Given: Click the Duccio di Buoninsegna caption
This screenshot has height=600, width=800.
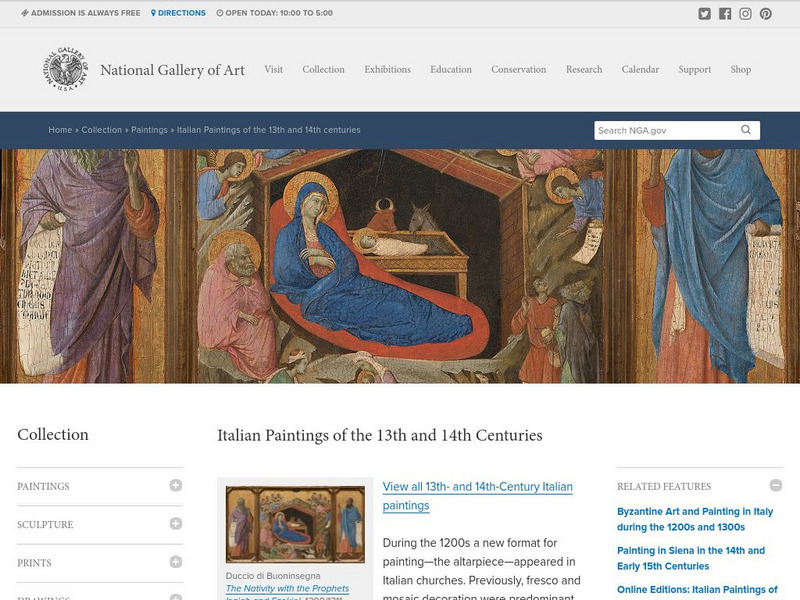Looking at the screenshot, I should pyautogui.click(x=273, y=576).
